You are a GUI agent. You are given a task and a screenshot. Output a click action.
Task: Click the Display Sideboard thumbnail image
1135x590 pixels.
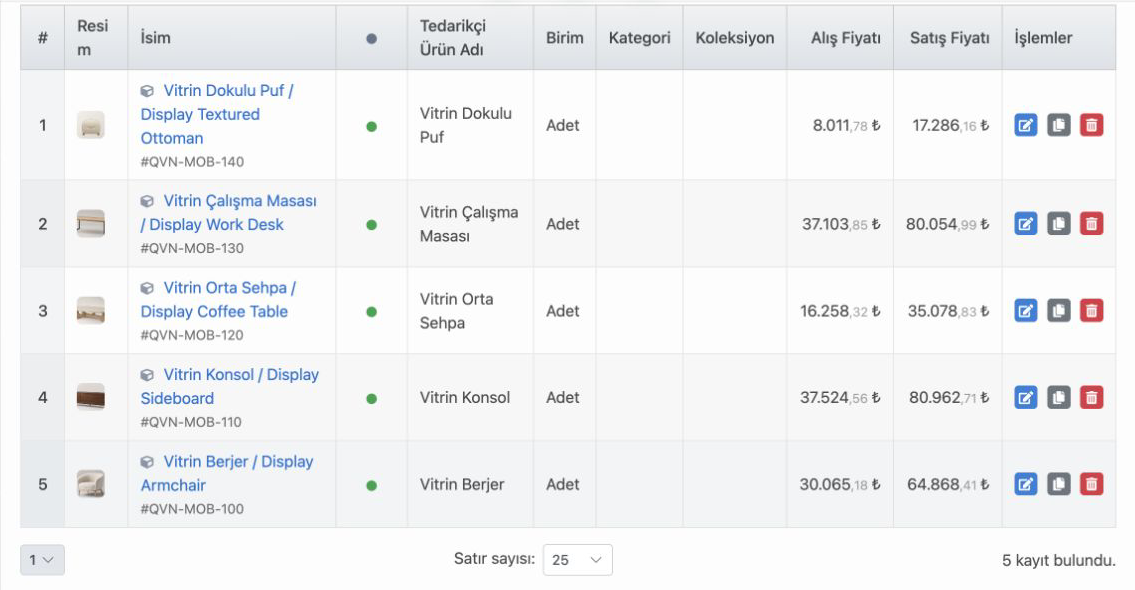[90, 397]
